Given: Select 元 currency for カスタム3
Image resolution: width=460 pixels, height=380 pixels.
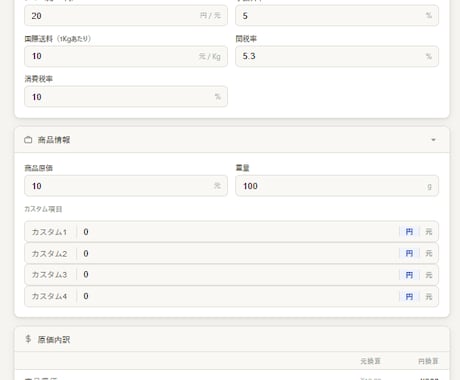Looking at the screenshot, I should (x=429, y=275).
